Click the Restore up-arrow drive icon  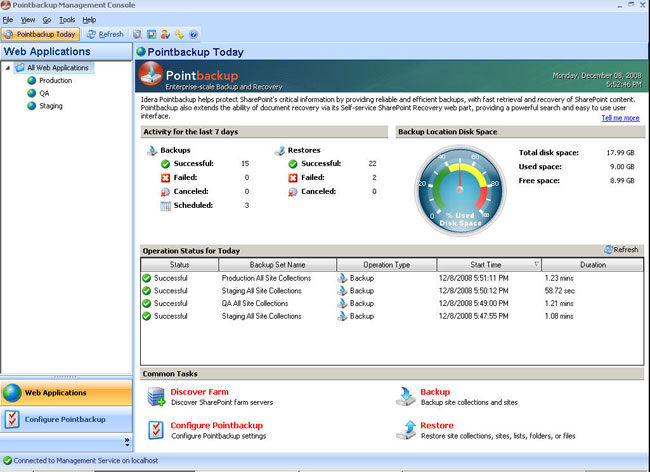pos(406,430)
